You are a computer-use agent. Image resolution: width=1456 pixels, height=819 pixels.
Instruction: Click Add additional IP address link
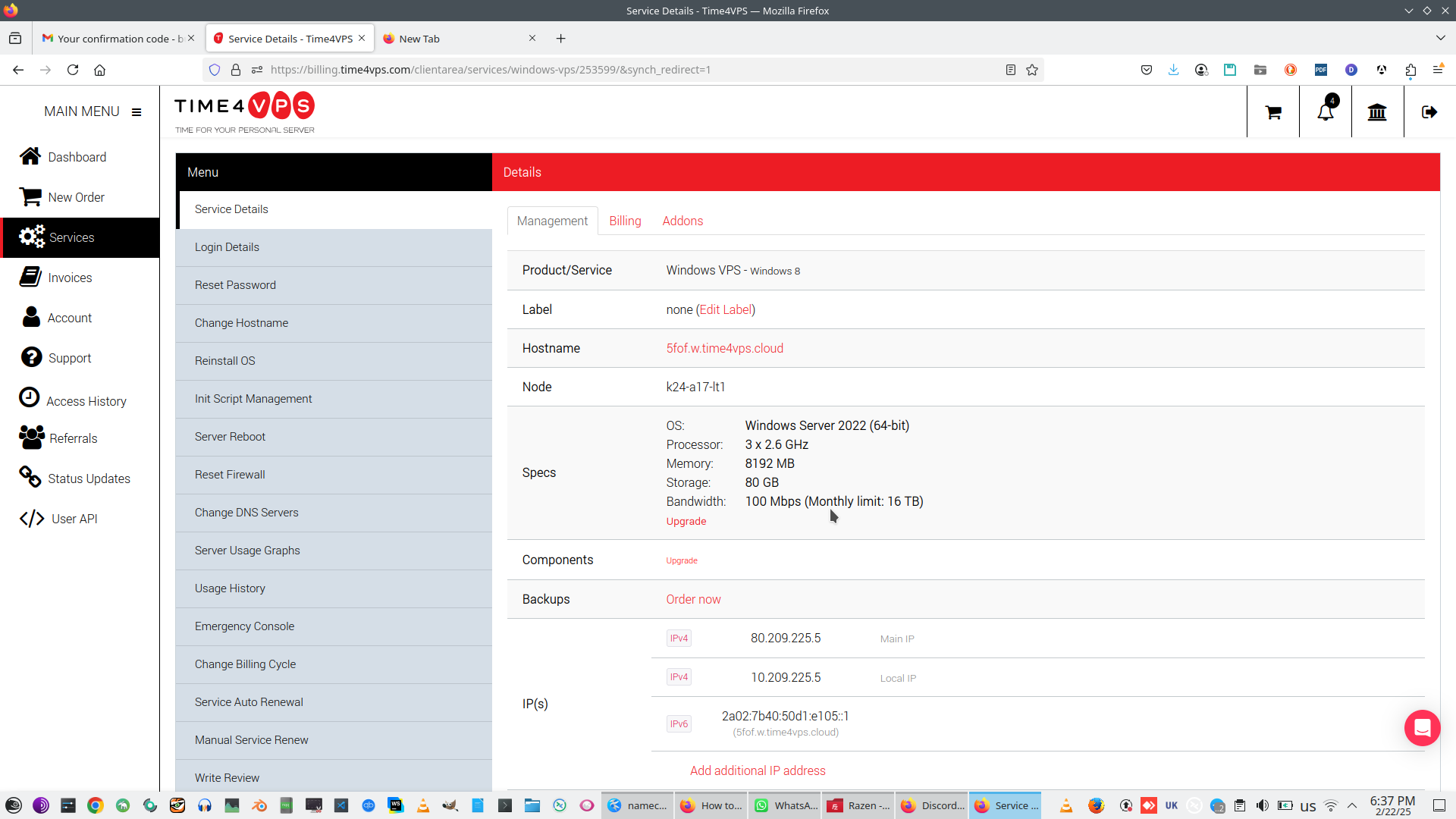(758, 770)
